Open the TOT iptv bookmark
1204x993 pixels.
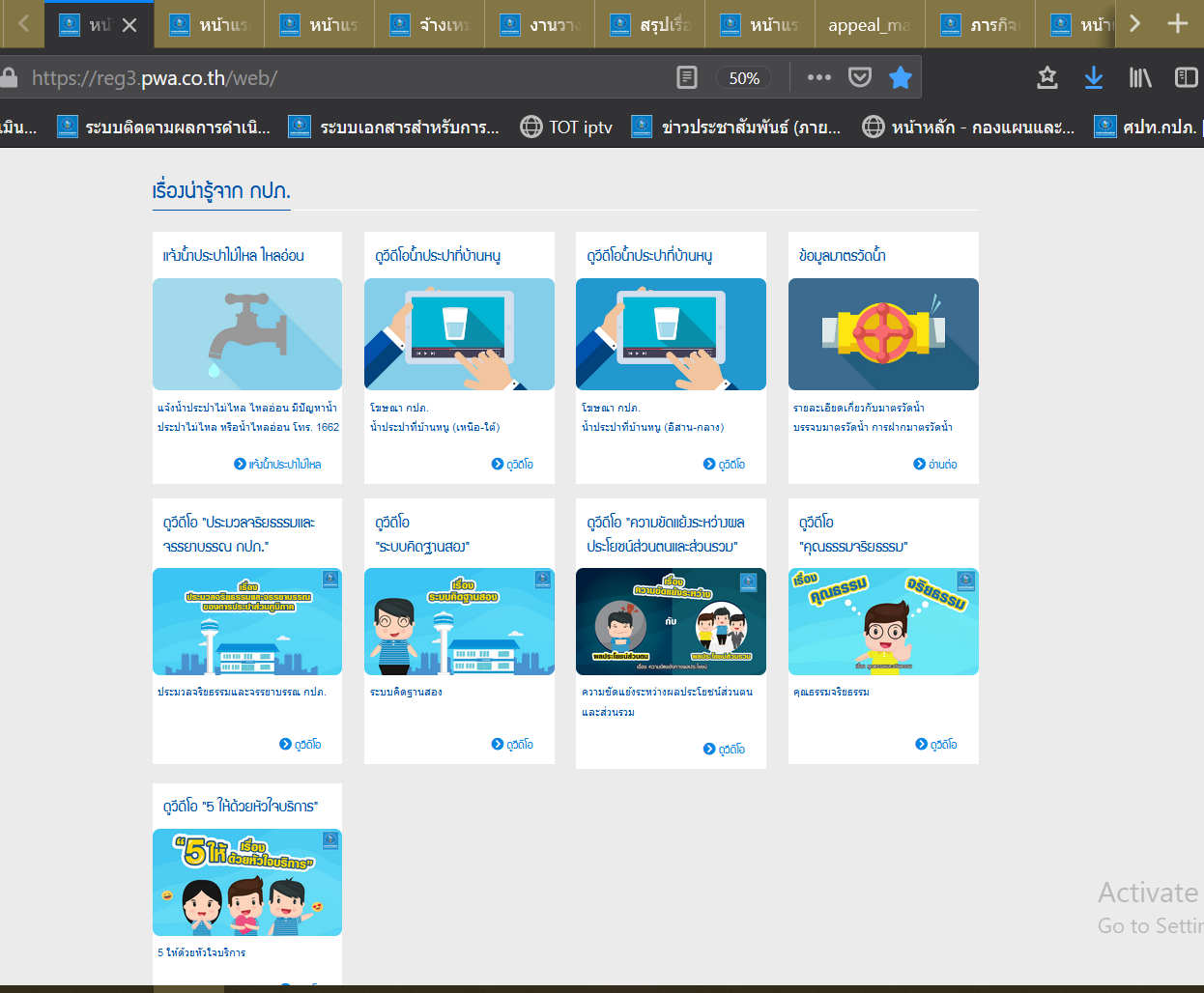(x=566, y=127)
